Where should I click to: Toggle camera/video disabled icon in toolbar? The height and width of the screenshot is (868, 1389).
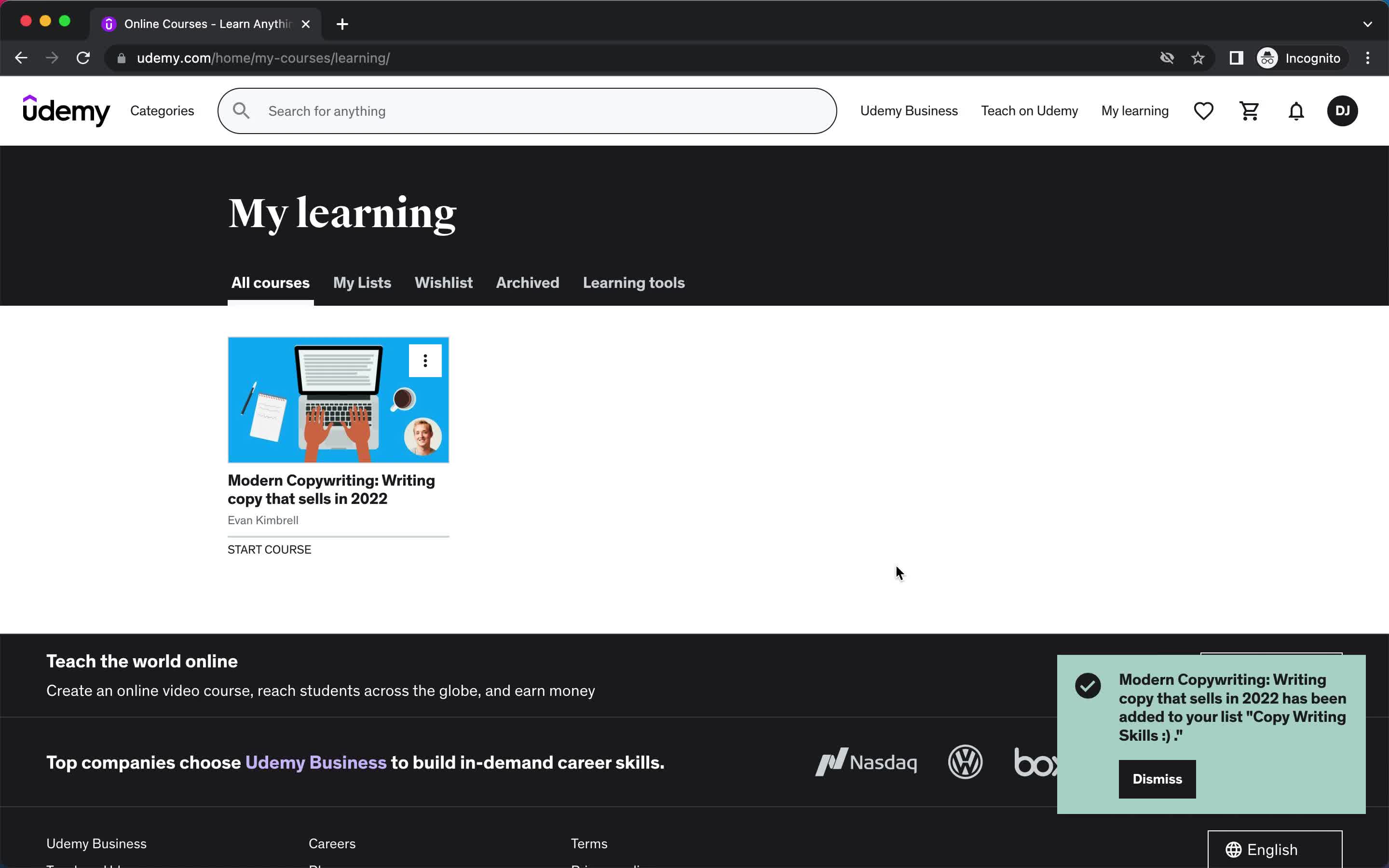[x=1165, y=58]
